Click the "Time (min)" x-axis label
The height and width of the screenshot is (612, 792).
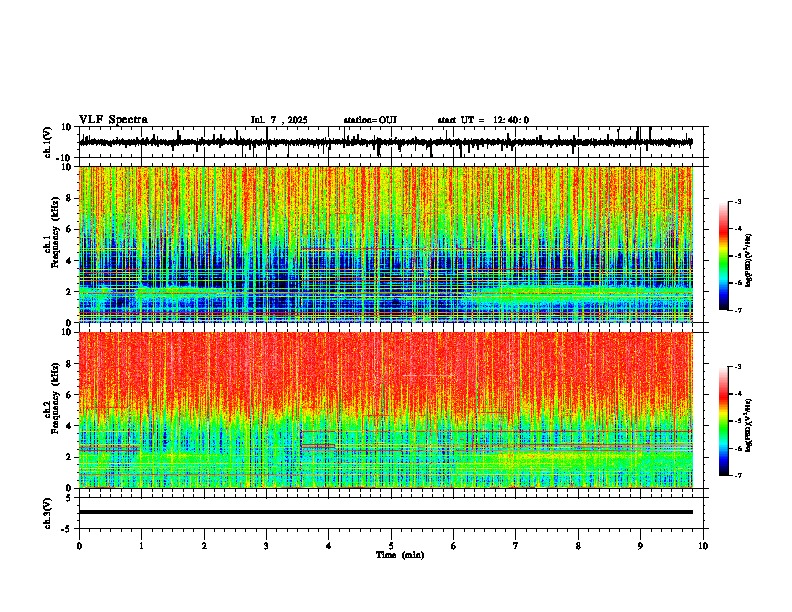pyautogui.click(x=400, y=555)
